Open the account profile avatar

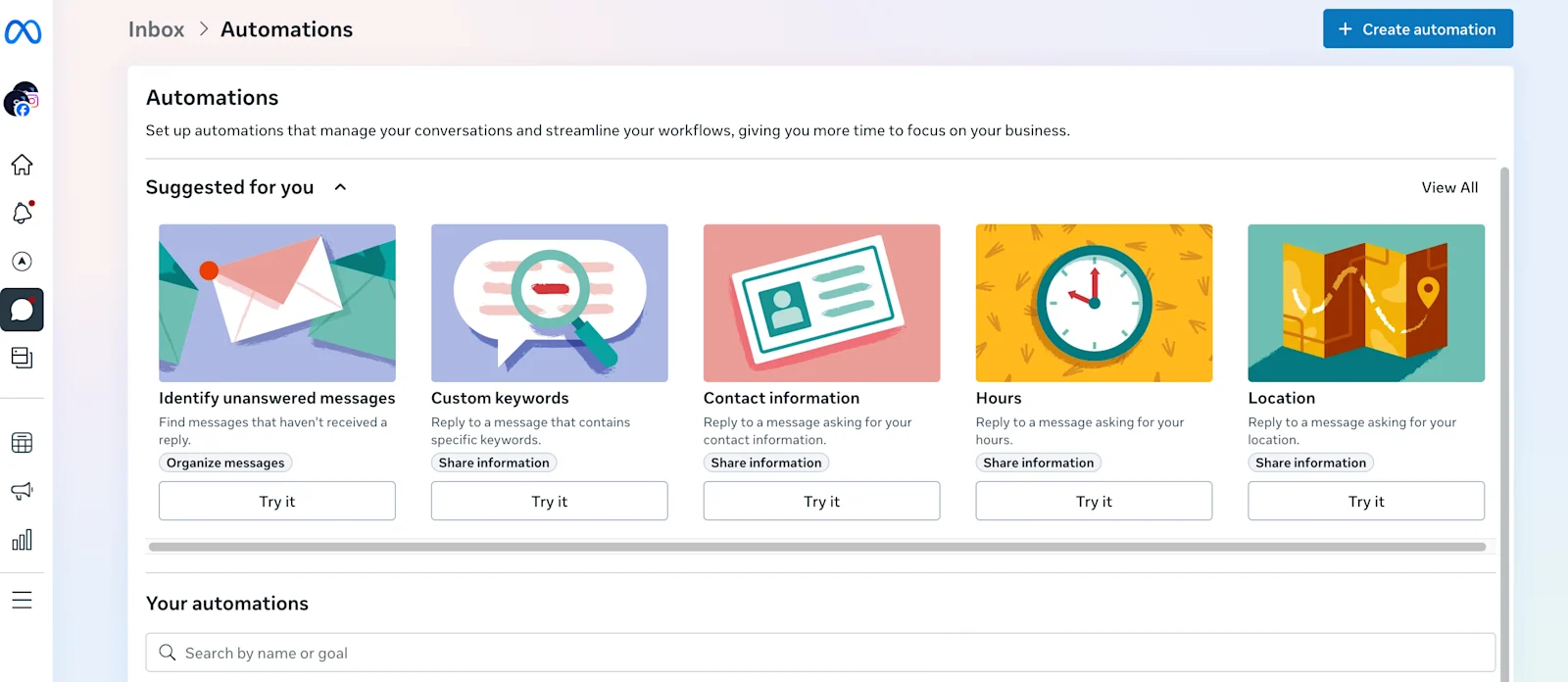point(22,100)
